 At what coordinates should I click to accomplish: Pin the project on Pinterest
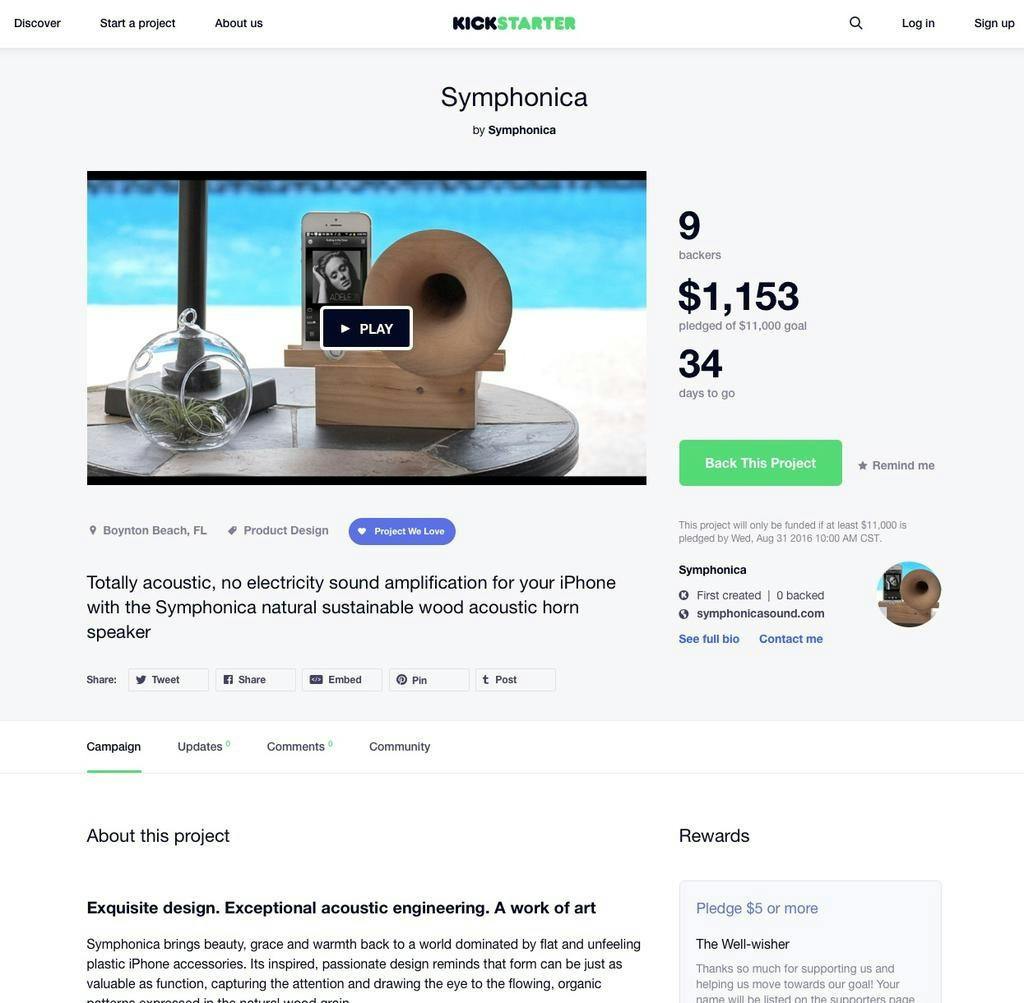coord(428,680)
